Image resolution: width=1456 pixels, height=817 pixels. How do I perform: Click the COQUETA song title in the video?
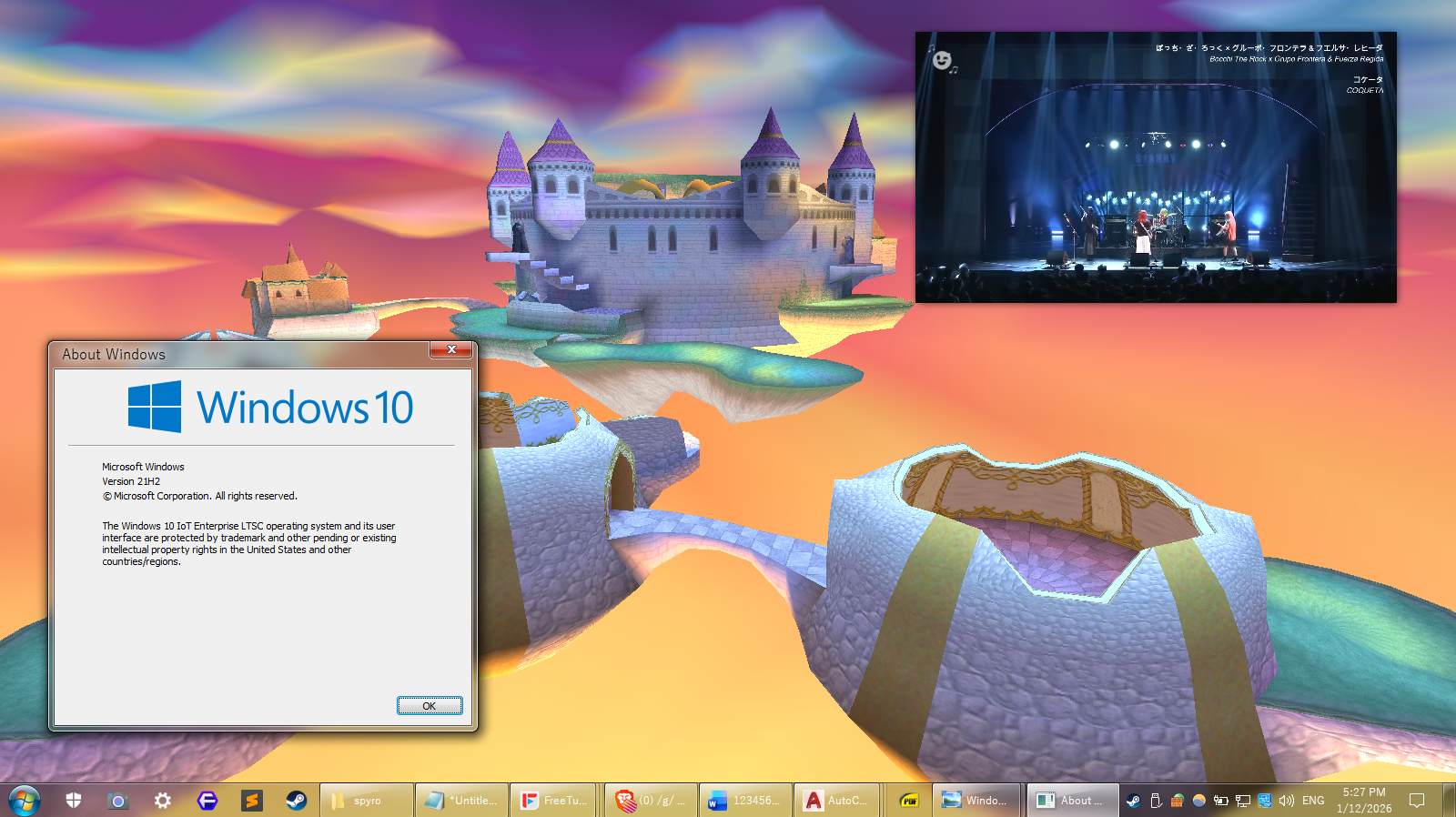pyautogui.click(x=1365, y=90)
